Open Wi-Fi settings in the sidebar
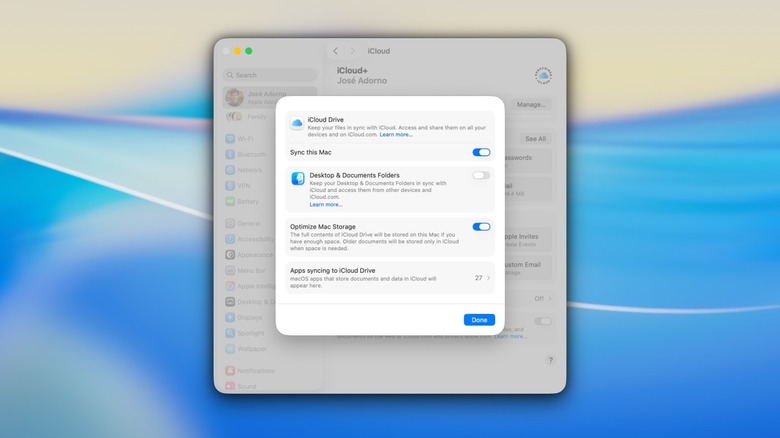 coord(239,138)
